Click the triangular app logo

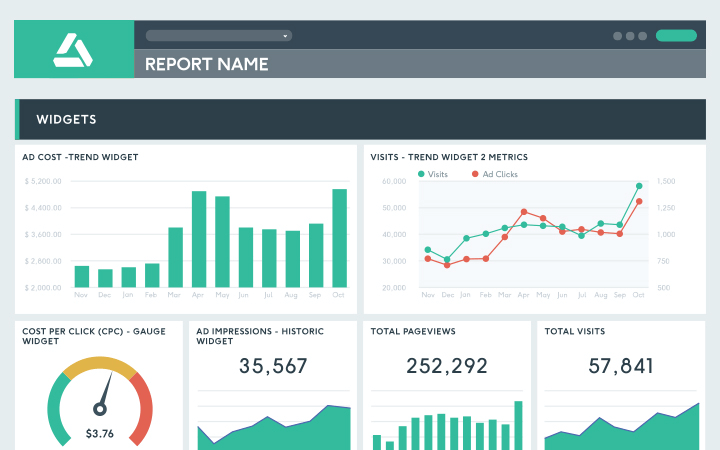pos(73,49)
